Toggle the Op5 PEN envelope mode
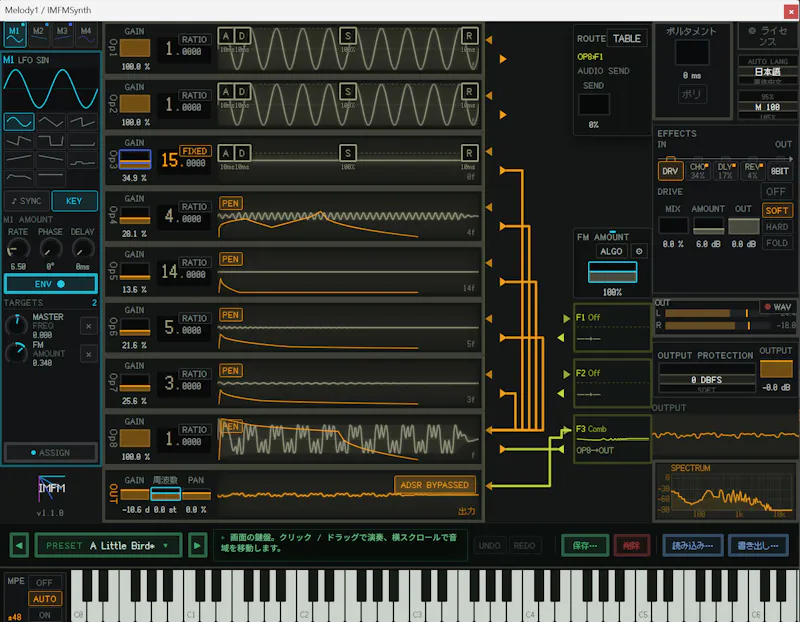The height and width of the screenshot is (622, 800). point(230,259)
